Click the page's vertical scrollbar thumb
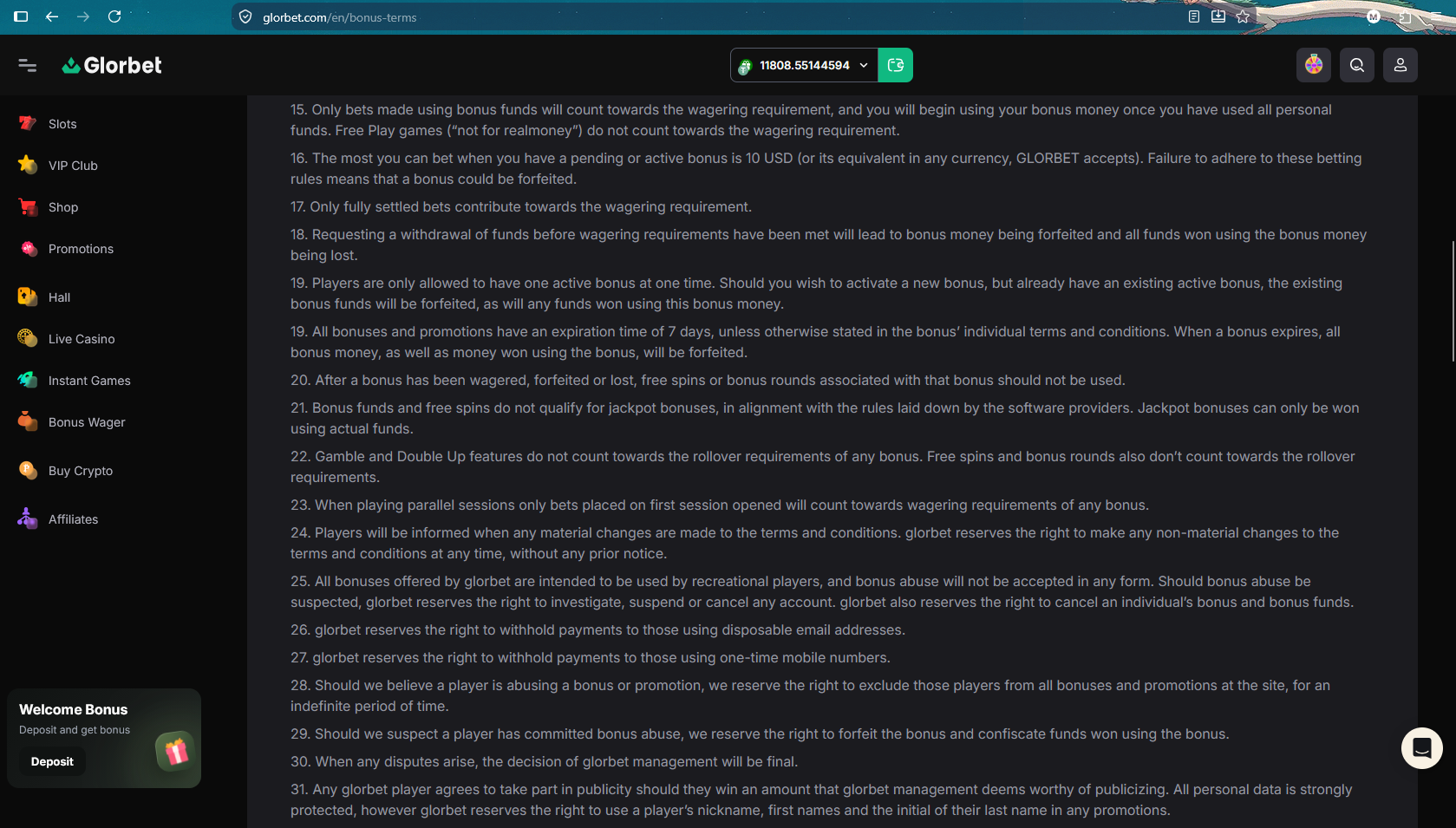Screen dimensions: 1456x828 click(1453, 302)
